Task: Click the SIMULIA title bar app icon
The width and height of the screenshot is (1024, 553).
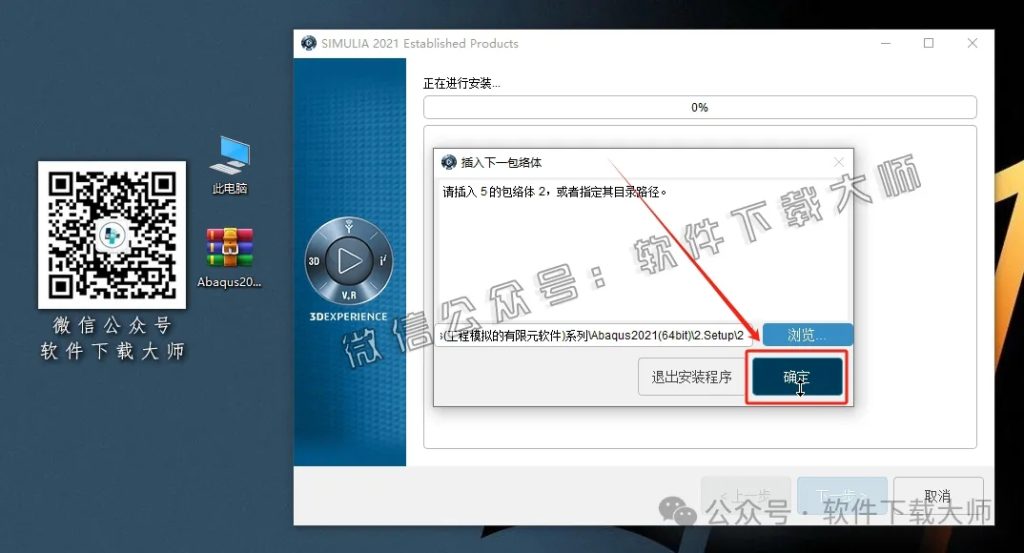Action: [x=308, y=43]
